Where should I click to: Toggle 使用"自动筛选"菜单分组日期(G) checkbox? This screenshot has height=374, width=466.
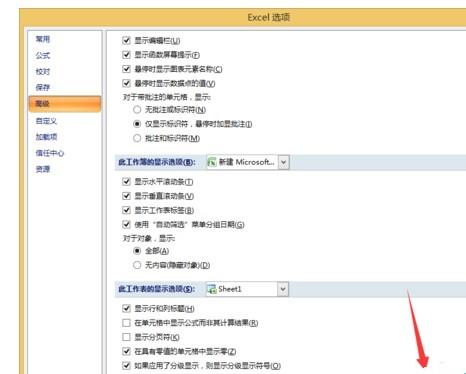126,225
